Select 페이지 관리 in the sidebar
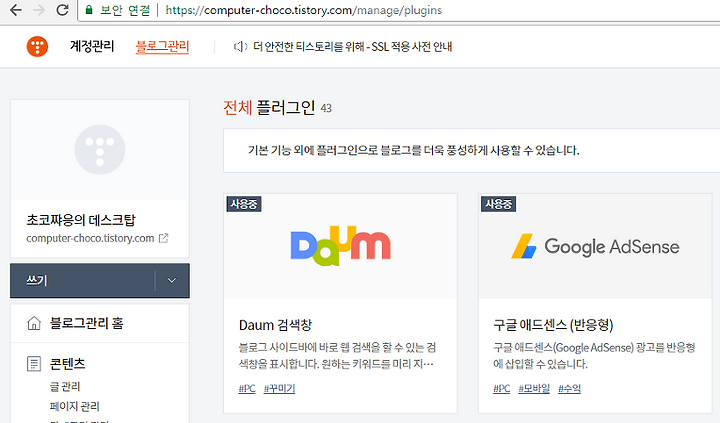 pos(74,406)
